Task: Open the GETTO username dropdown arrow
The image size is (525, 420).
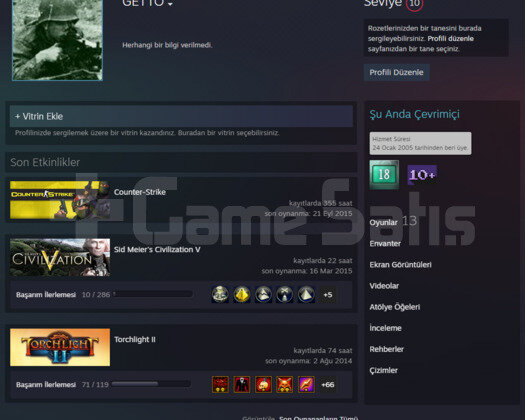Action: tap(170, 4)
